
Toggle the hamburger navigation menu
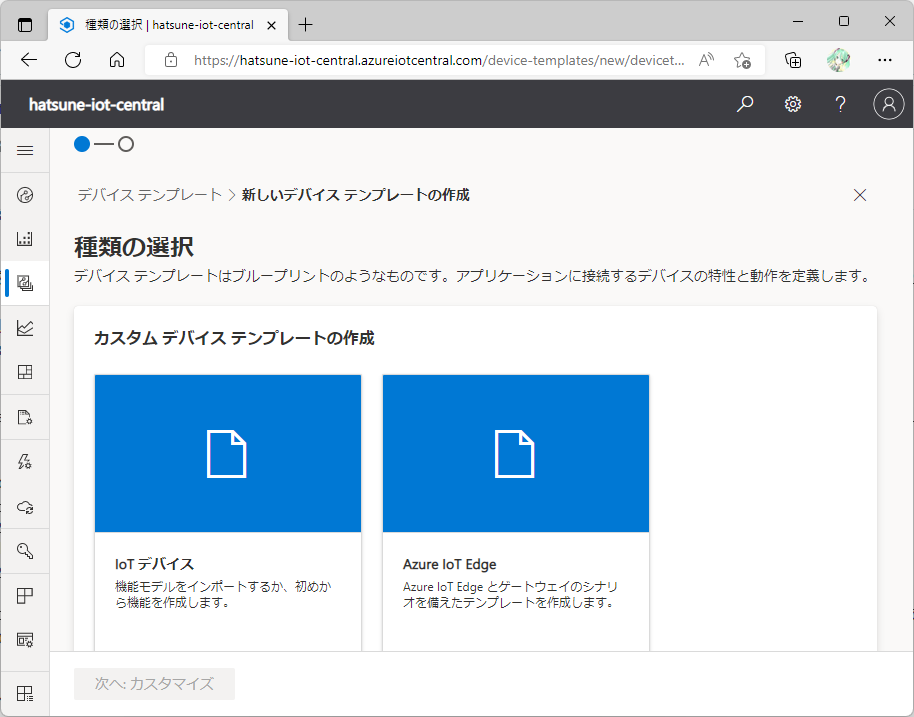[25, 151]
